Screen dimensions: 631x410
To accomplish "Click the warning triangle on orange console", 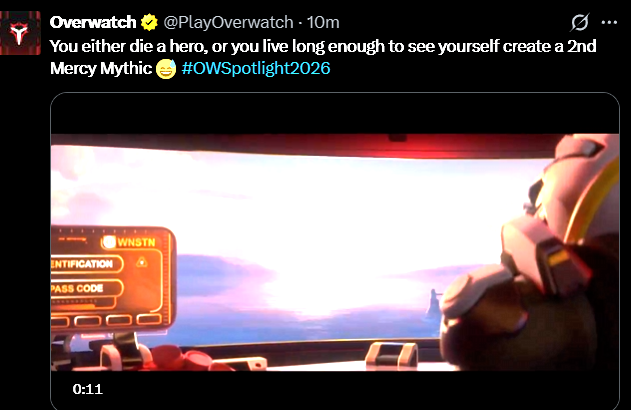I will [142, 262].
